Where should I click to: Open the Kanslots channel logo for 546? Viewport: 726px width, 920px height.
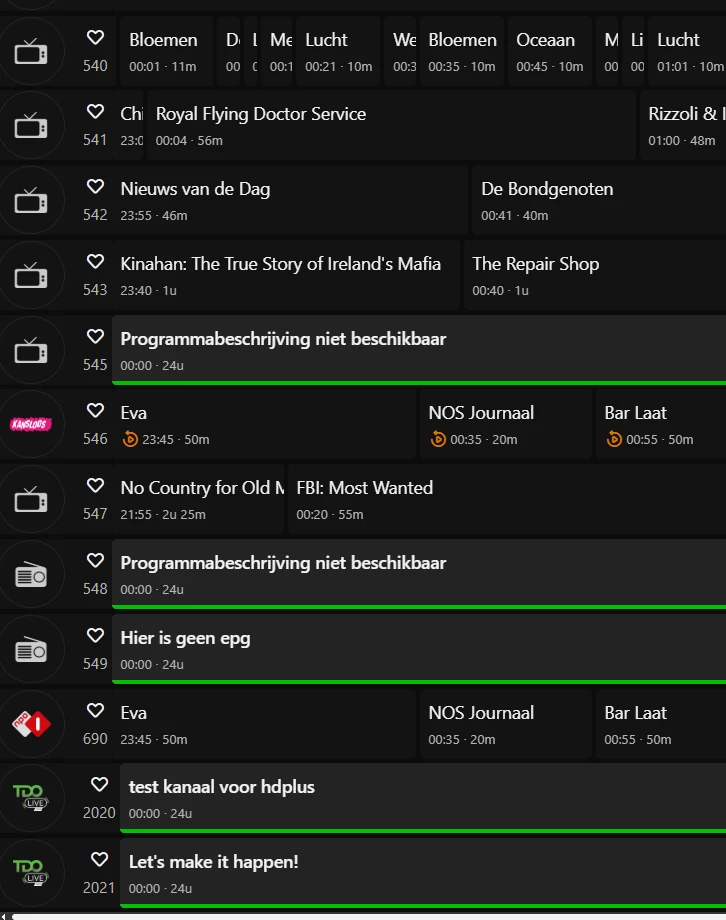[31, 424]
